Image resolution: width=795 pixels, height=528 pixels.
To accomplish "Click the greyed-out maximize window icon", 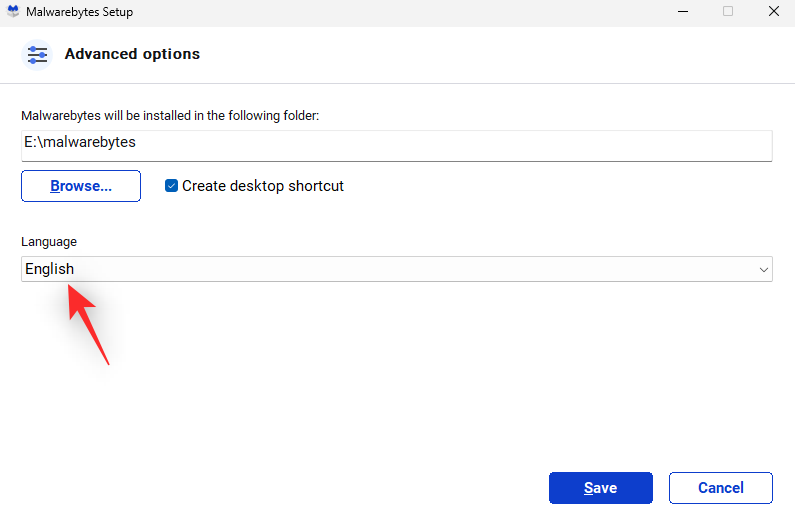I will point(728,12).
